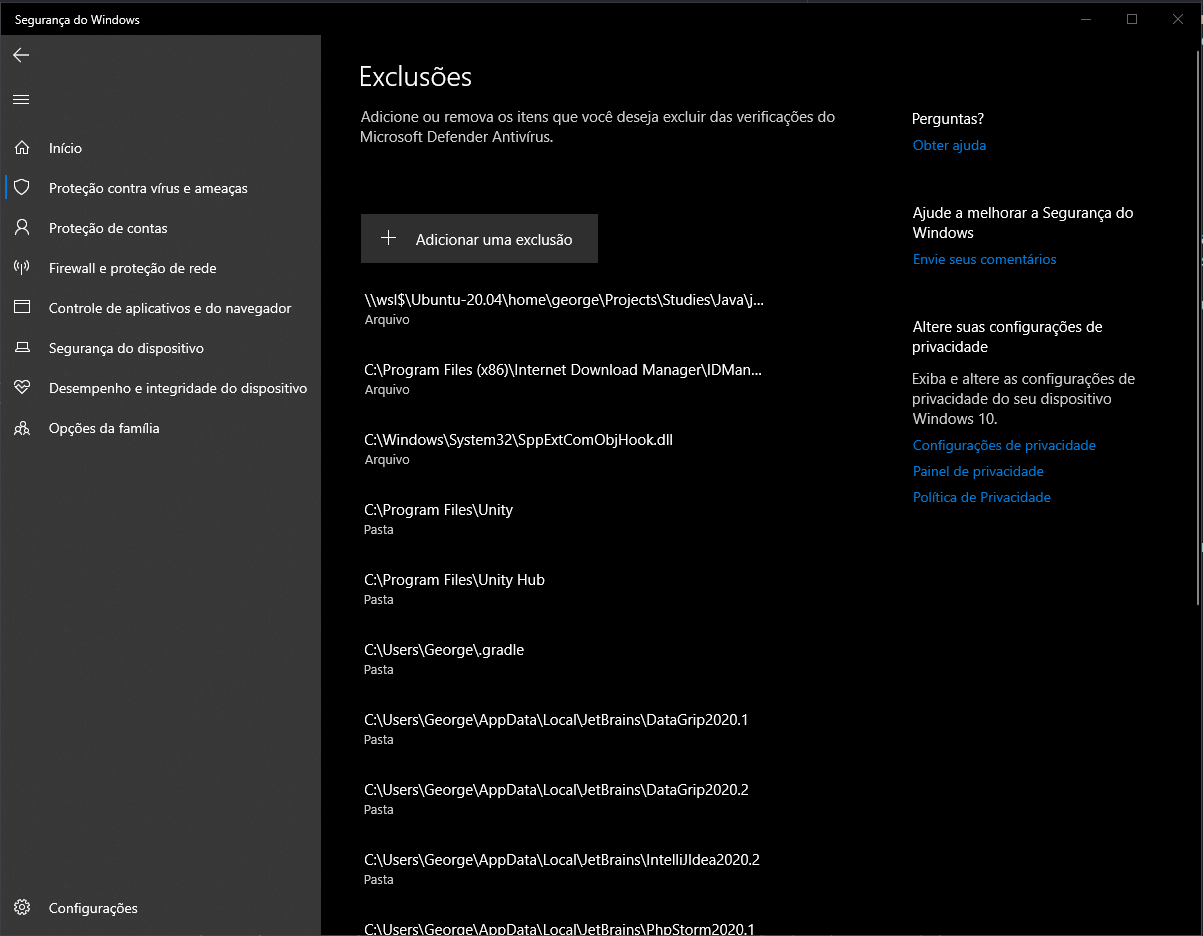1203x936 pixels.
Task: Open Opções da família icon
Action: point(22,428)
